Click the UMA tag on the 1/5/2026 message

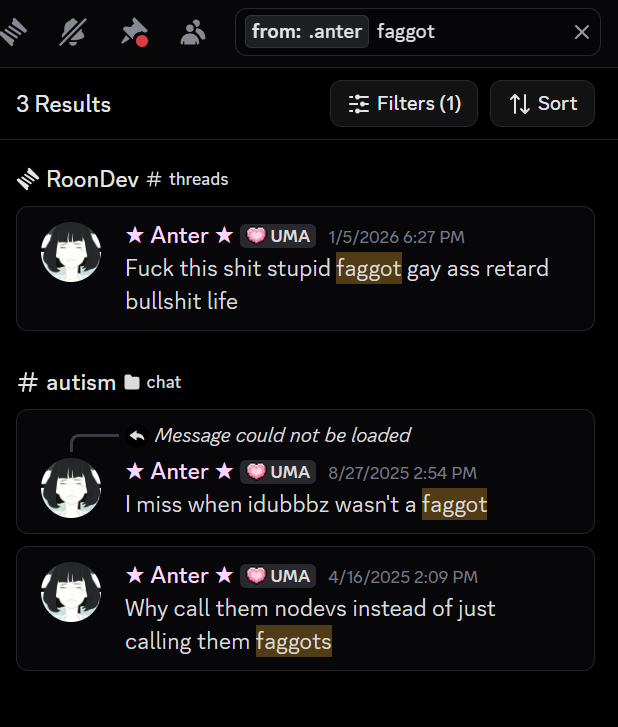[278, 236]
